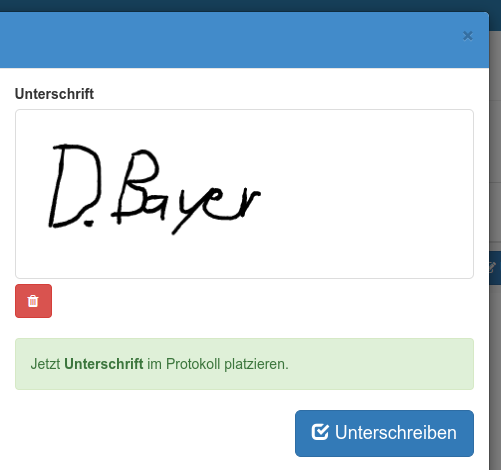Image resolution: width=501 pixels, height=470 pixels.
Task: Delete the signature with the red trash button
Action: (x=33, y=301)
